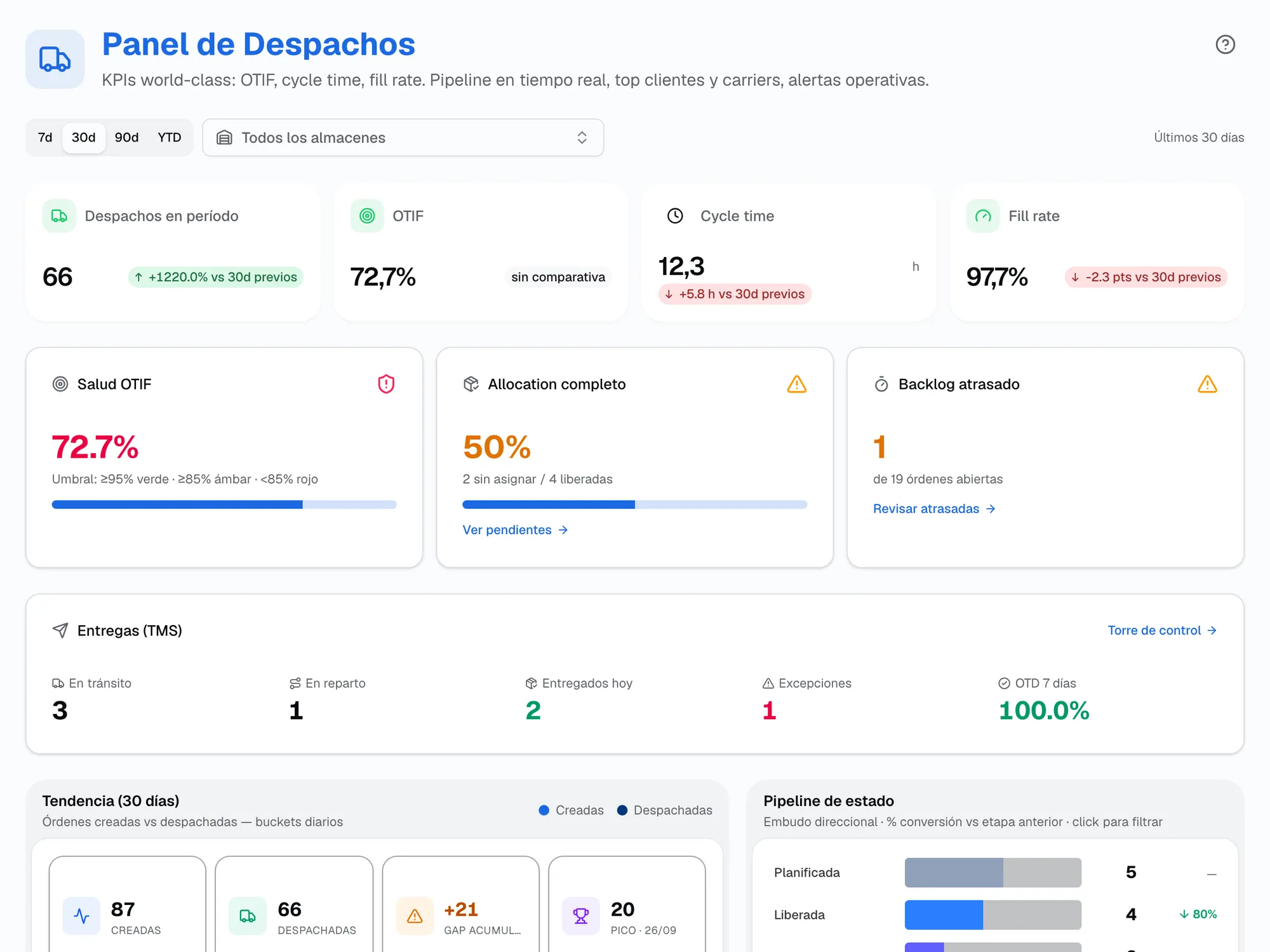This screenshot has height=952, width=1270.
Task: Click the Excepciones count
Action: point(769,711)
